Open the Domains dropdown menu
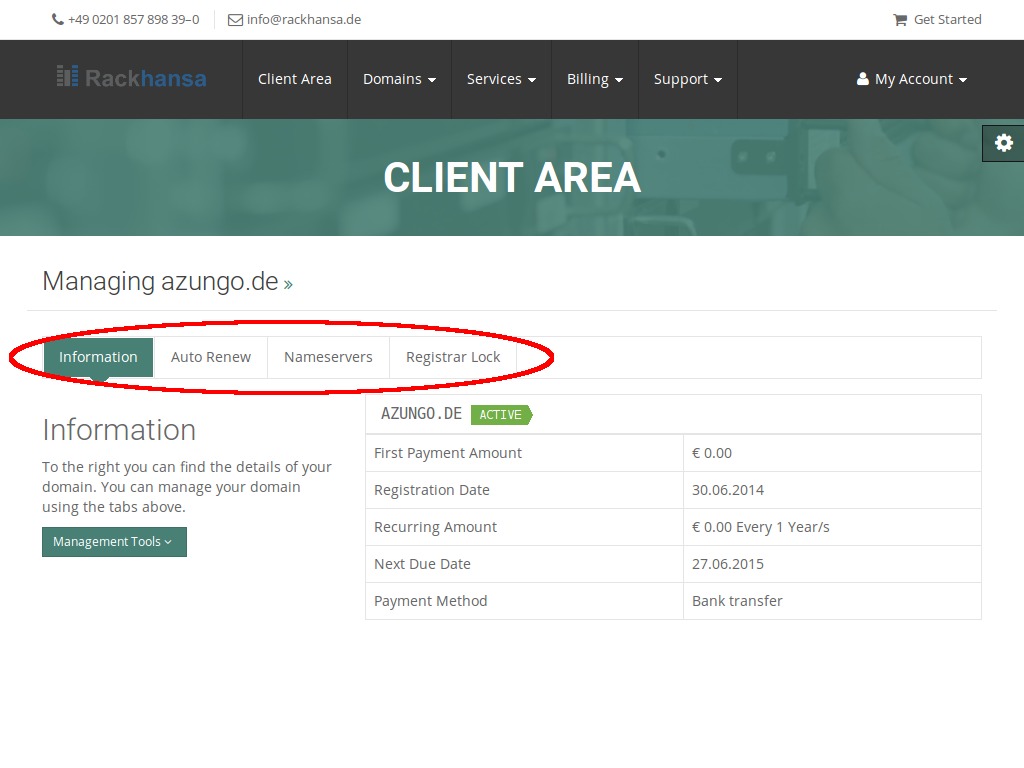 point(399,79)
